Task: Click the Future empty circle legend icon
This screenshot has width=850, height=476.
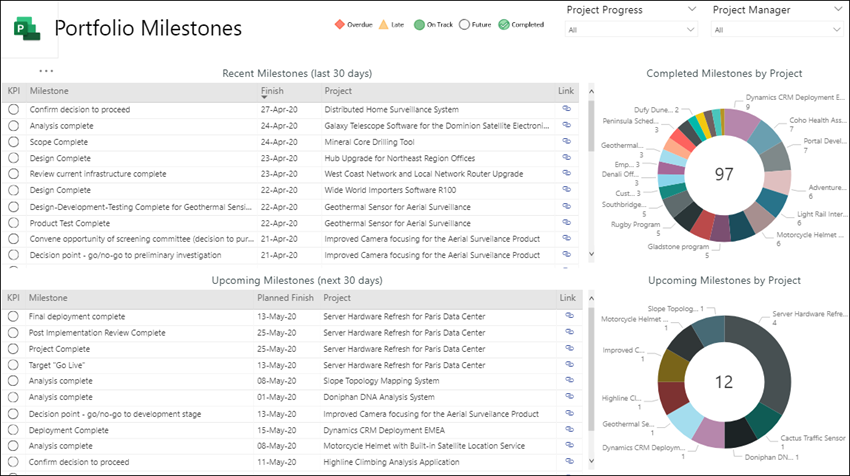Action: pos(464,24)
